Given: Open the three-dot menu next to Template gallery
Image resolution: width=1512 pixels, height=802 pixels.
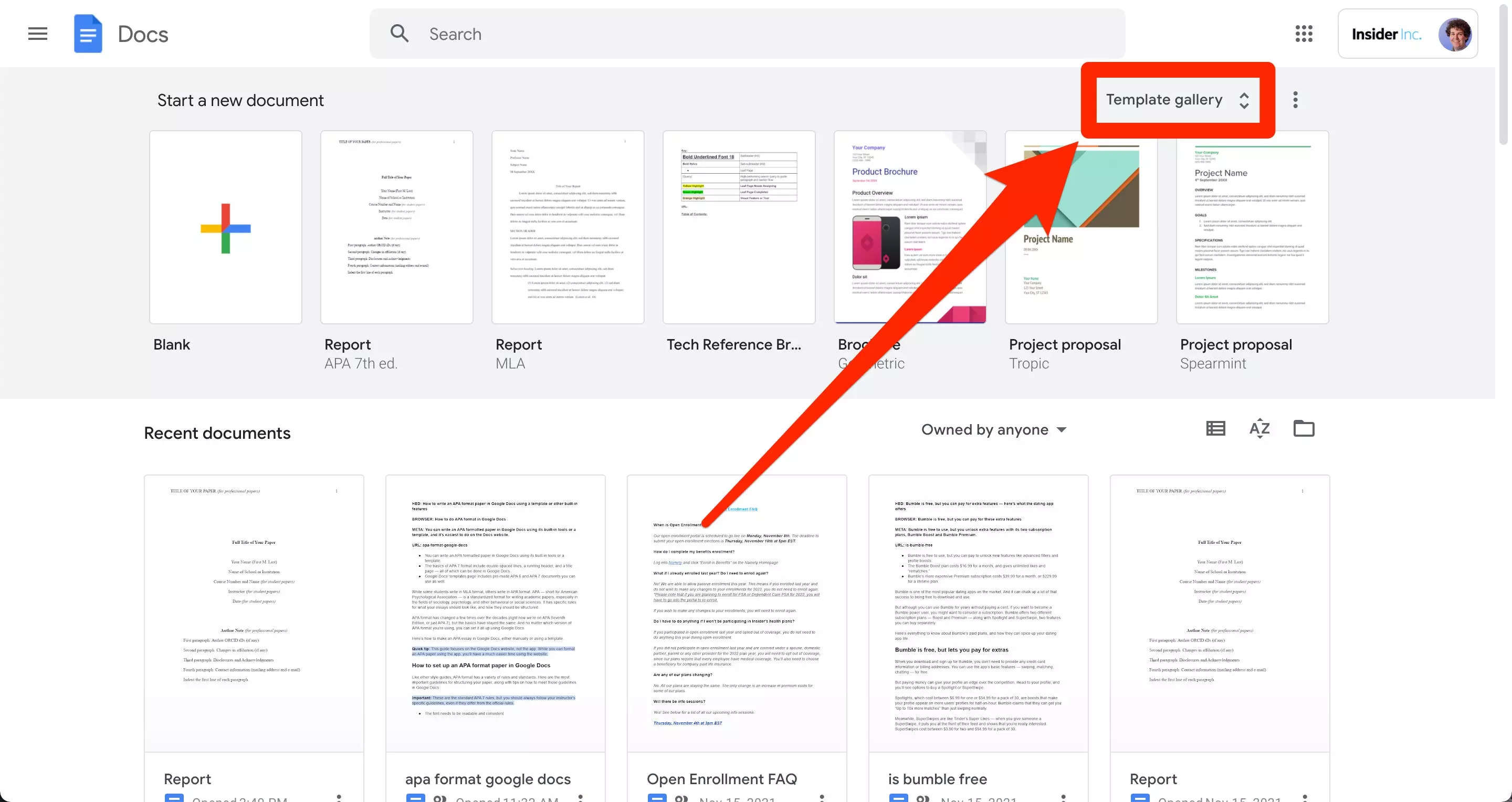Looking at the screenshot, I should pos(1295,100).
